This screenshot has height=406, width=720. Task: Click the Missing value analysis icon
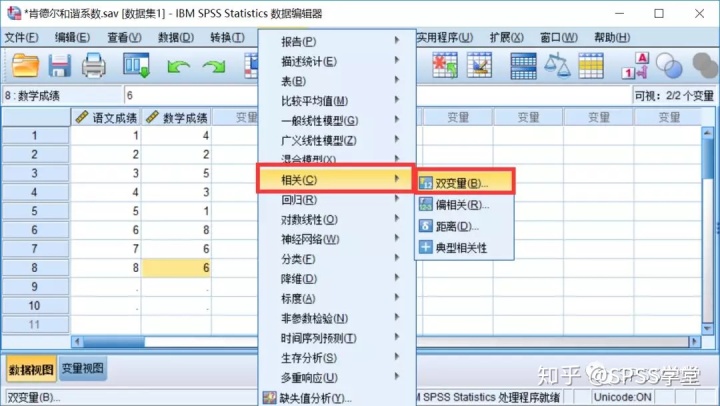click(270, 398)
